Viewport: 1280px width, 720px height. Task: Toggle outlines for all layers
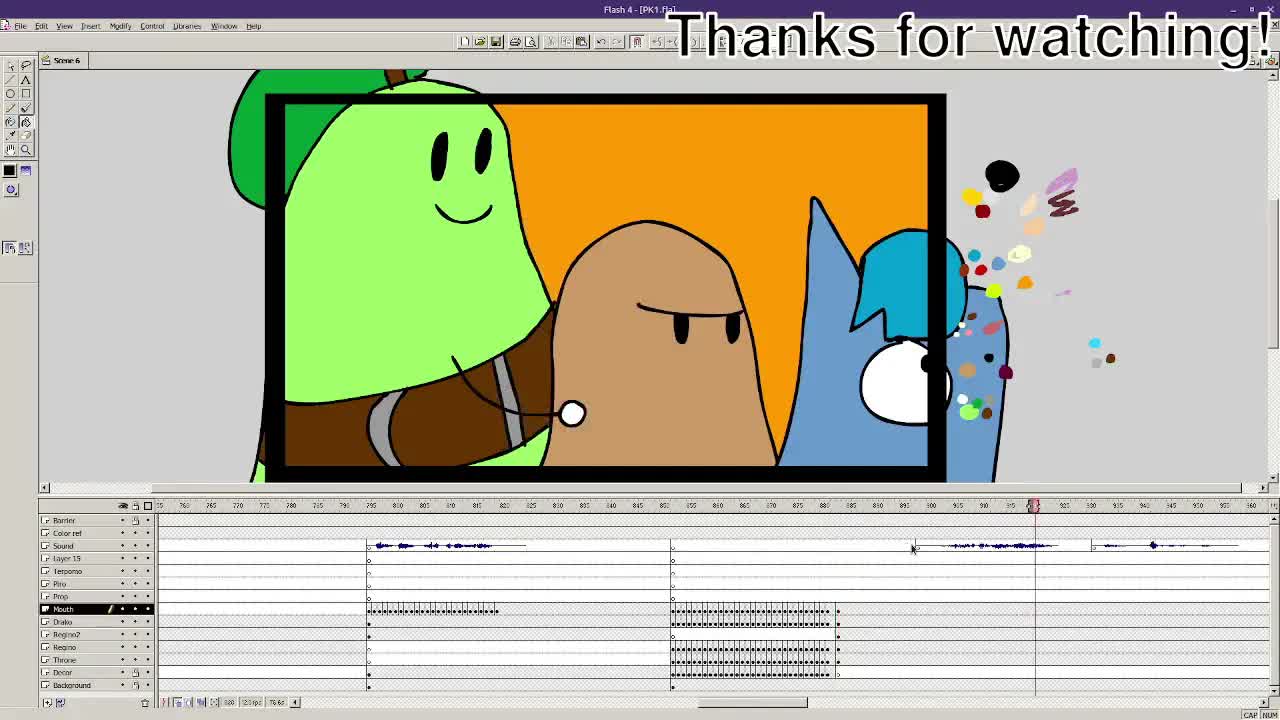[x=148, y=506]
